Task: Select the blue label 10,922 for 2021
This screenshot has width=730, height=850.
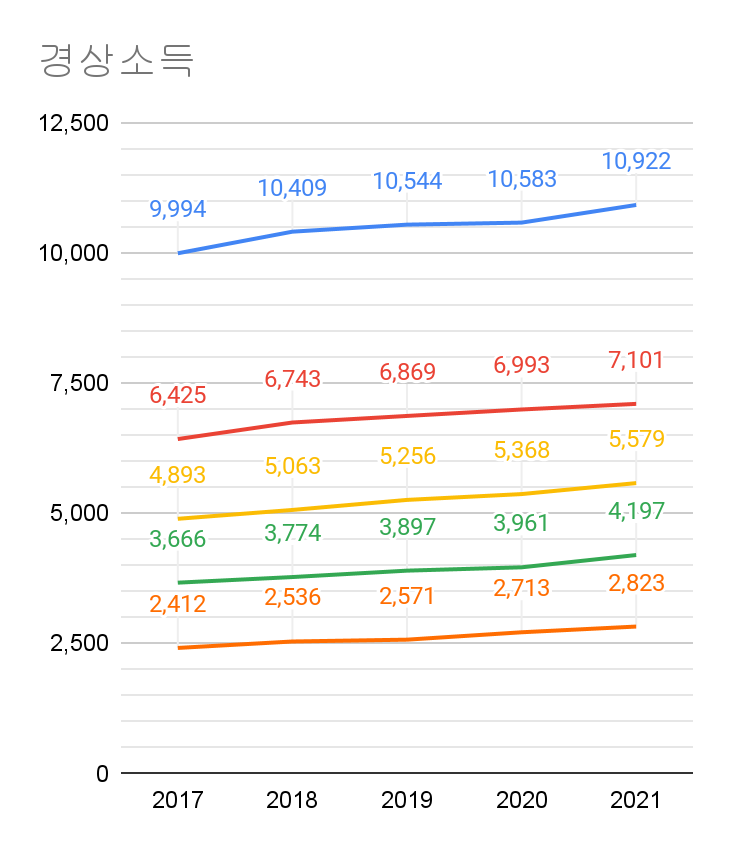Action: (x=636, y=161)
